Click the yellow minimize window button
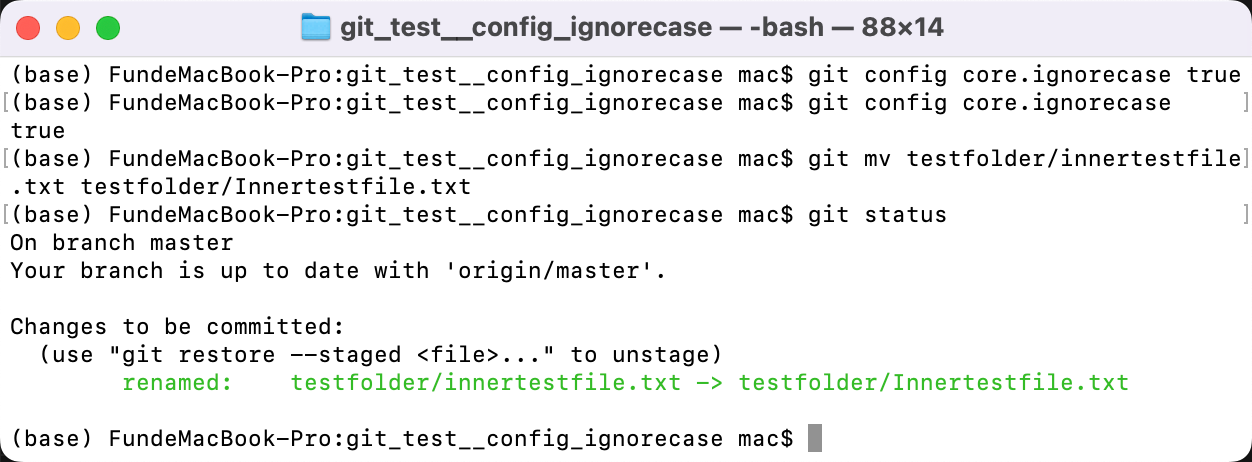Viewport: 1252px width, 462px height. point(68,28)
